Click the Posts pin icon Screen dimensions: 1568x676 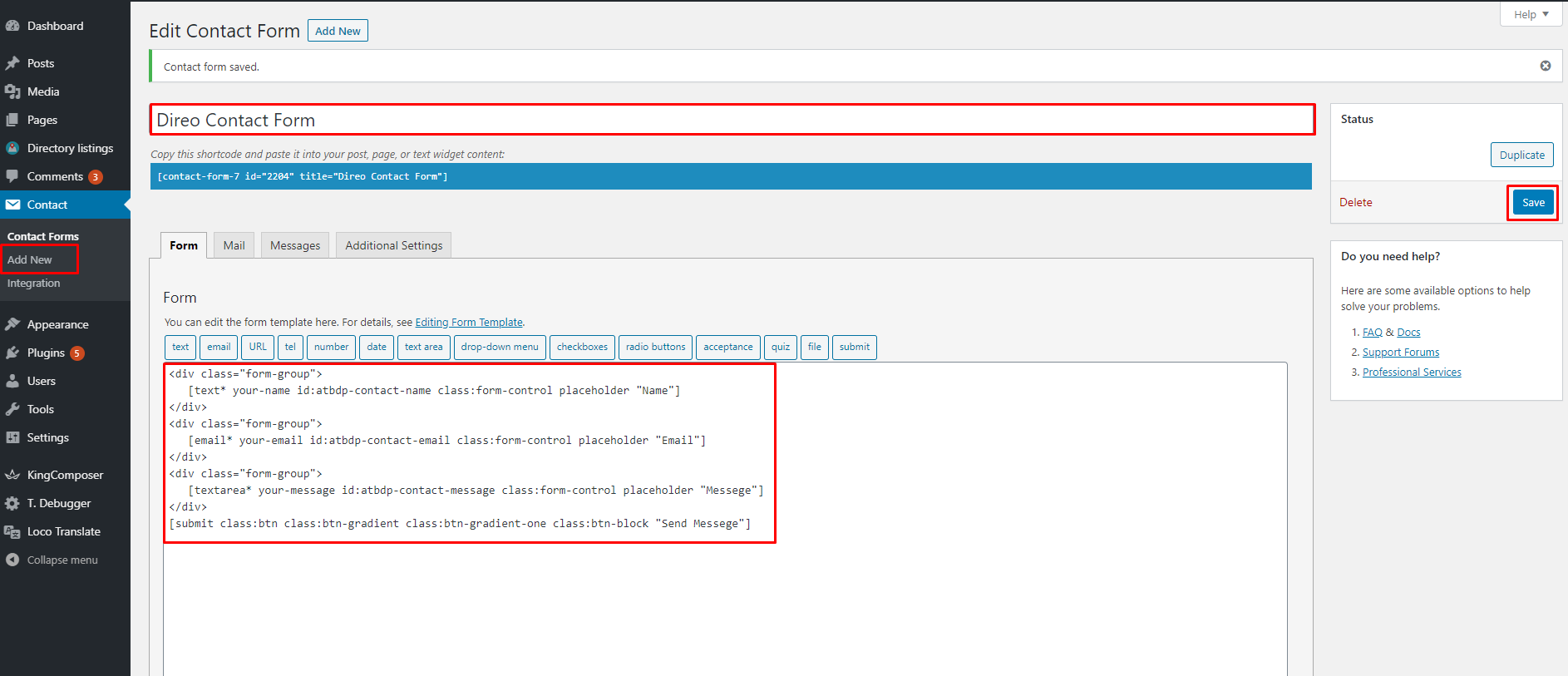pyautogui.click(x=12, y=63)
